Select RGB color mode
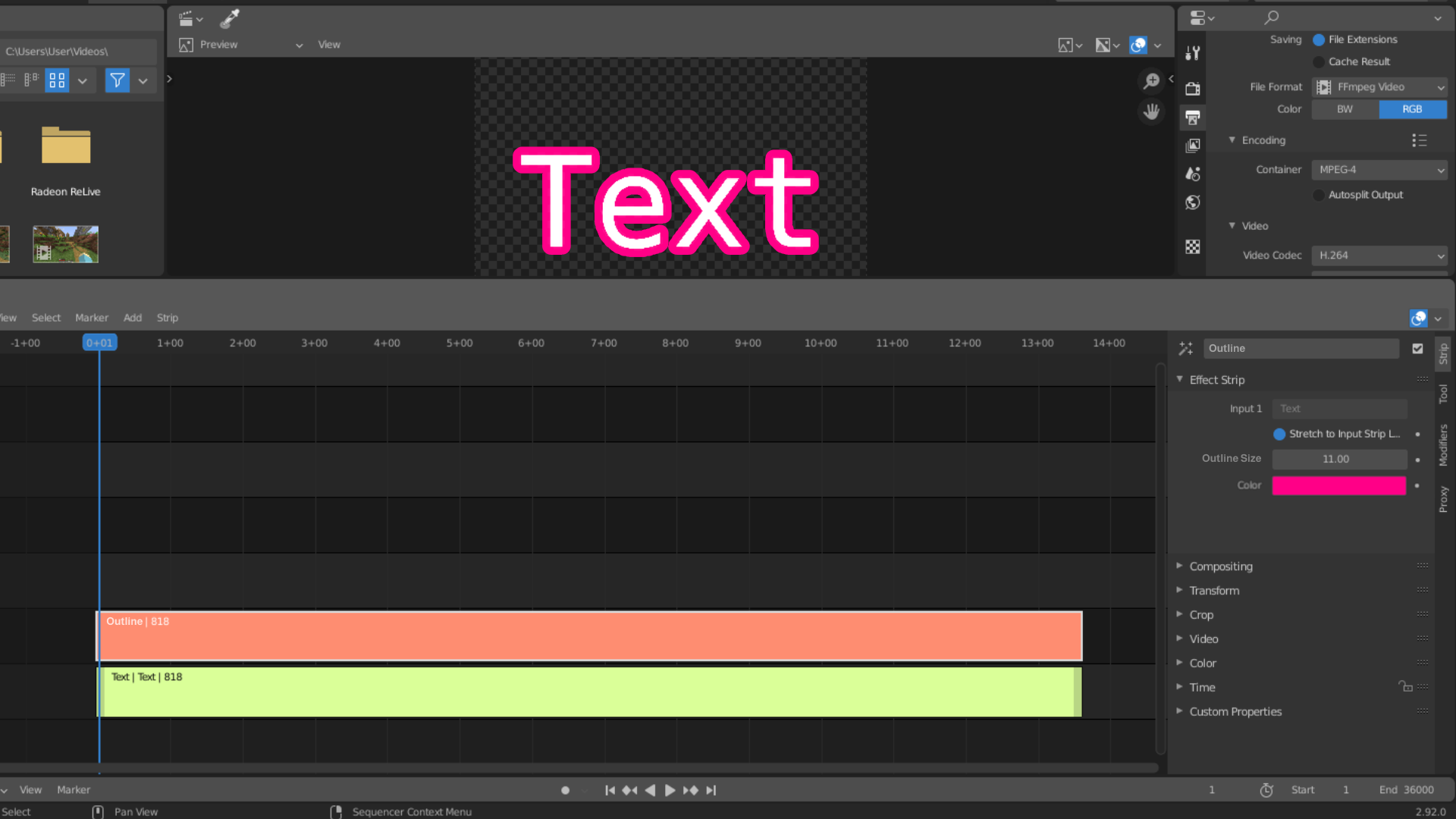 [1413, 109]
